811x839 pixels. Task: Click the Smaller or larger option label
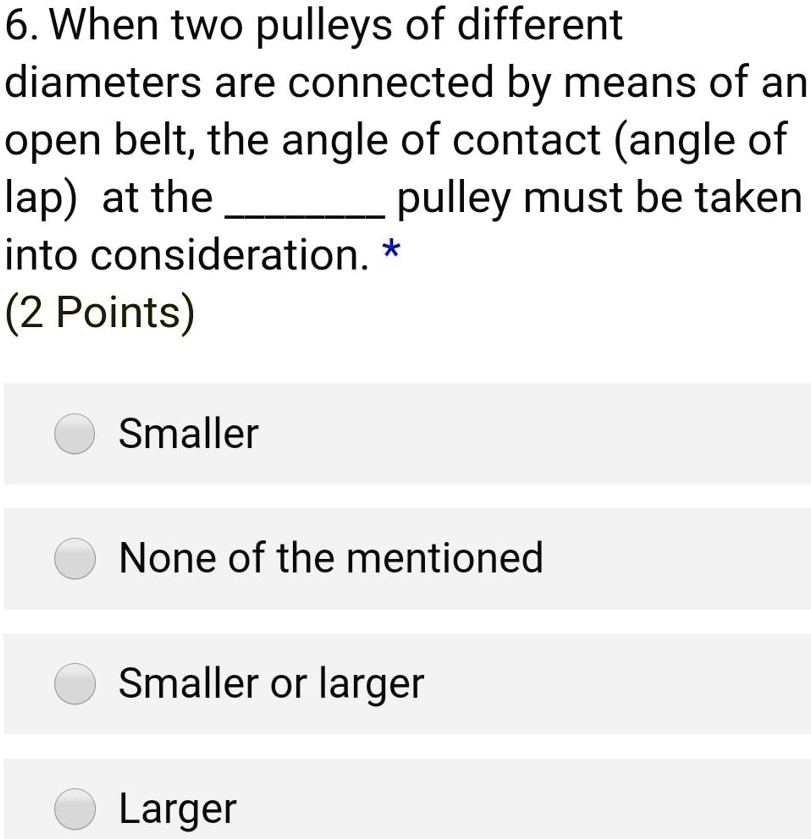pyautogui.click(x=271, y=685)
